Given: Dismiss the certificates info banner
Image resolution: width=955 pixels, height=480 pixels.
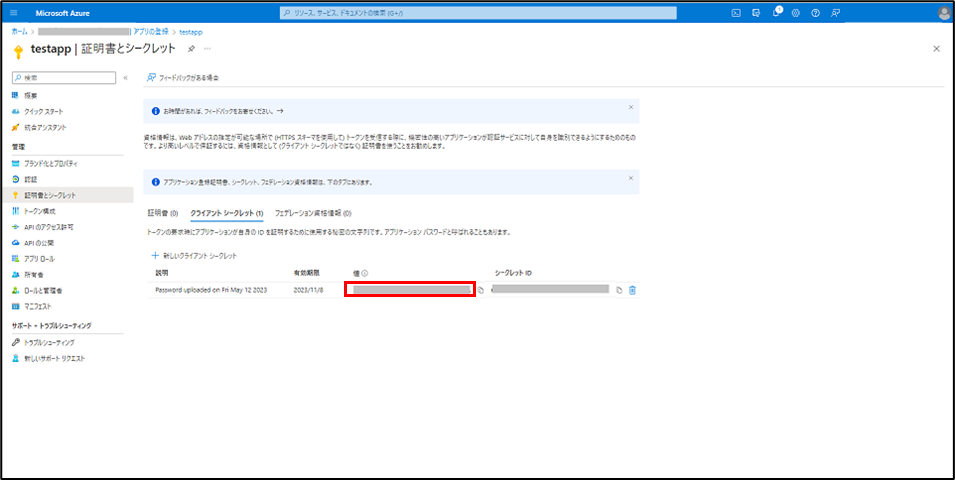Looking at the screenshot, I should pyautogui.click(x=631, y=178).
